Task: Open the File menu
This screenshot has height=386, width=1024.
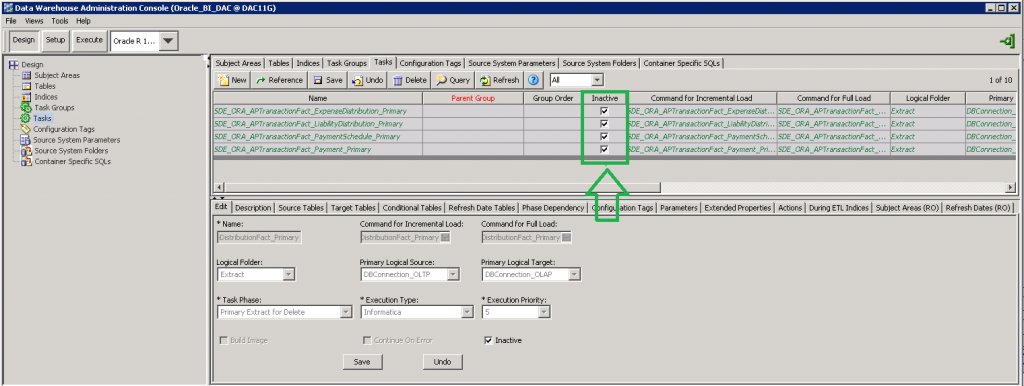Action: 11,21
